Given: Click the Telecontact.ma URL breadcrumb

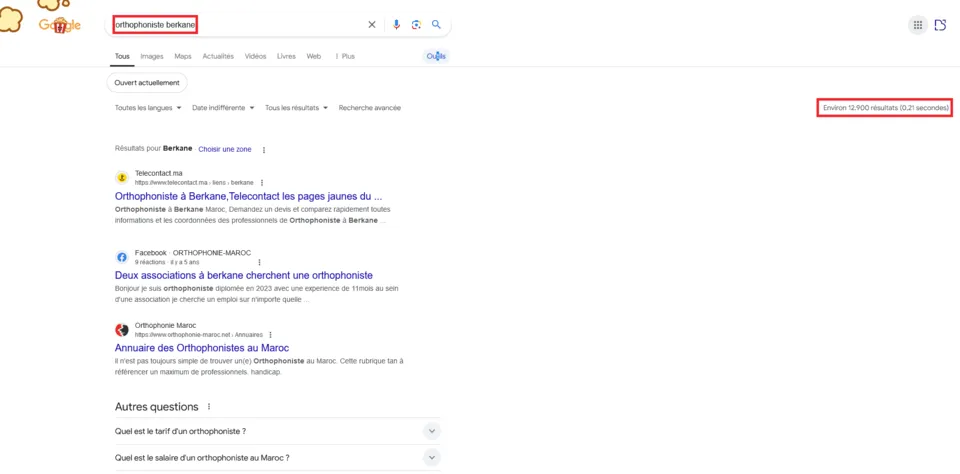Looking at the screenshot, I should coord(194,182).
